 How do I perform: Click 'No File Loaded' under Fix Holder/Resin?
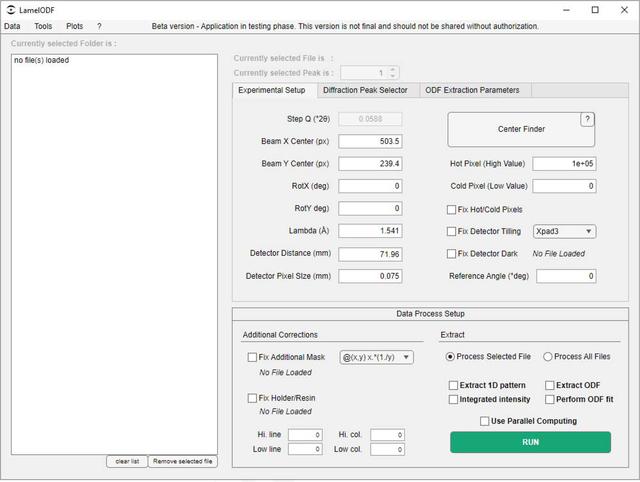[285, 411]
